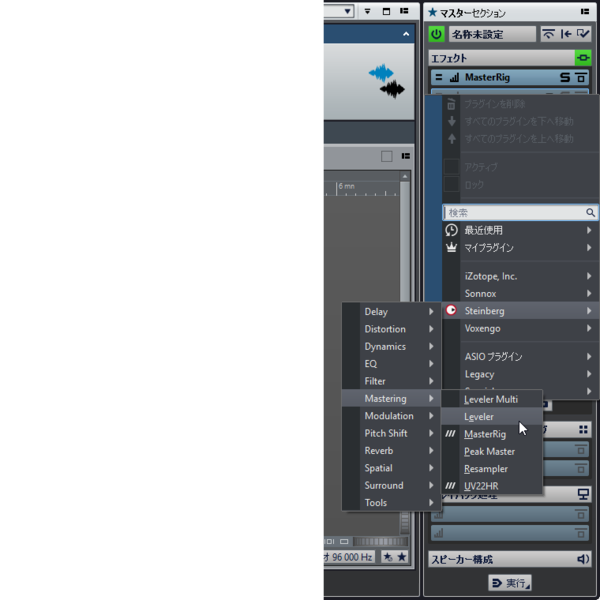Toggle the green effects bypass button on エフェクト

point(583,58)
